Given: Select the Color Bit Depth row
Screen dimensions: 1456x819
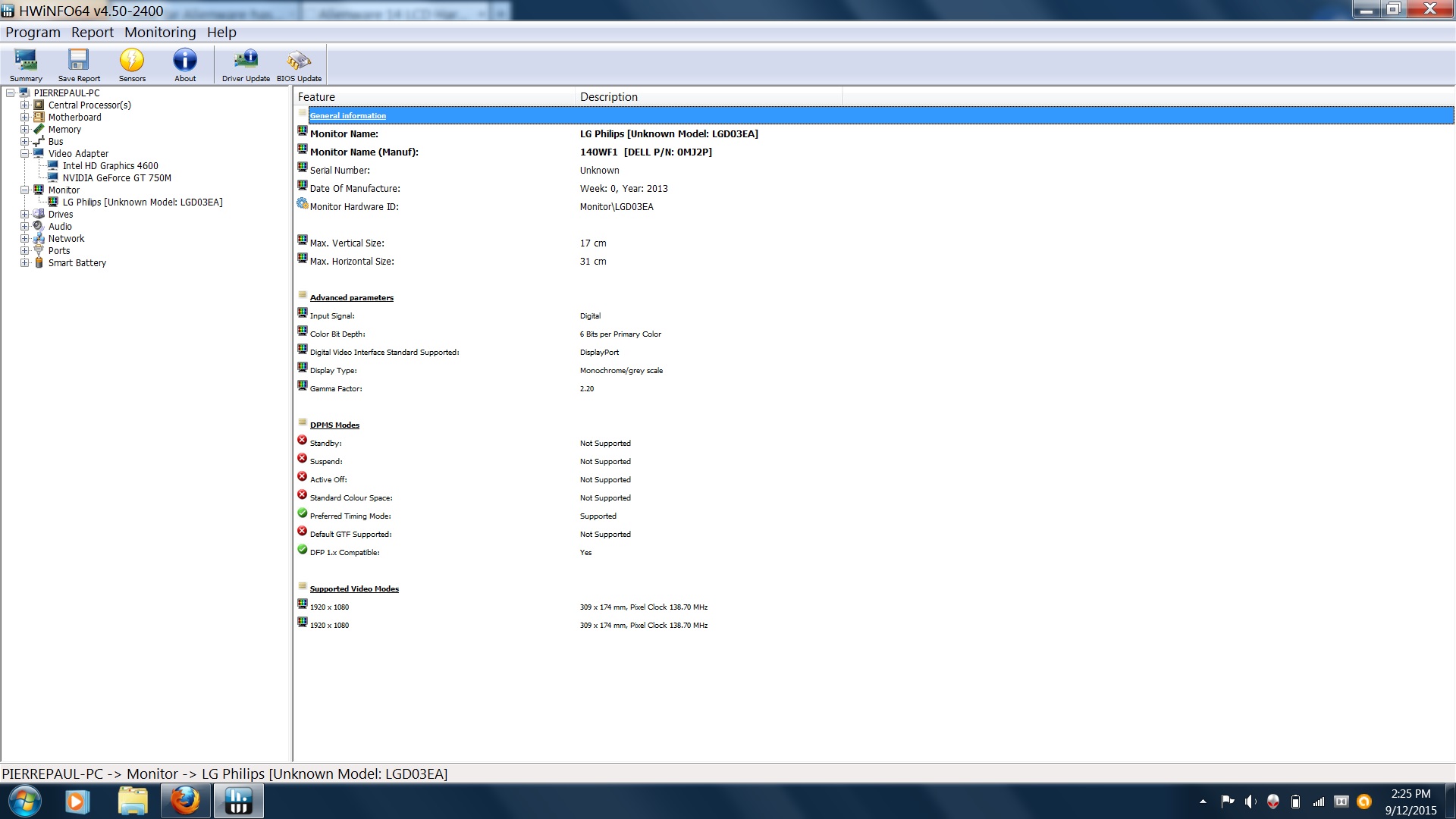Looking at the screenshot, I should tap(874, 334).
